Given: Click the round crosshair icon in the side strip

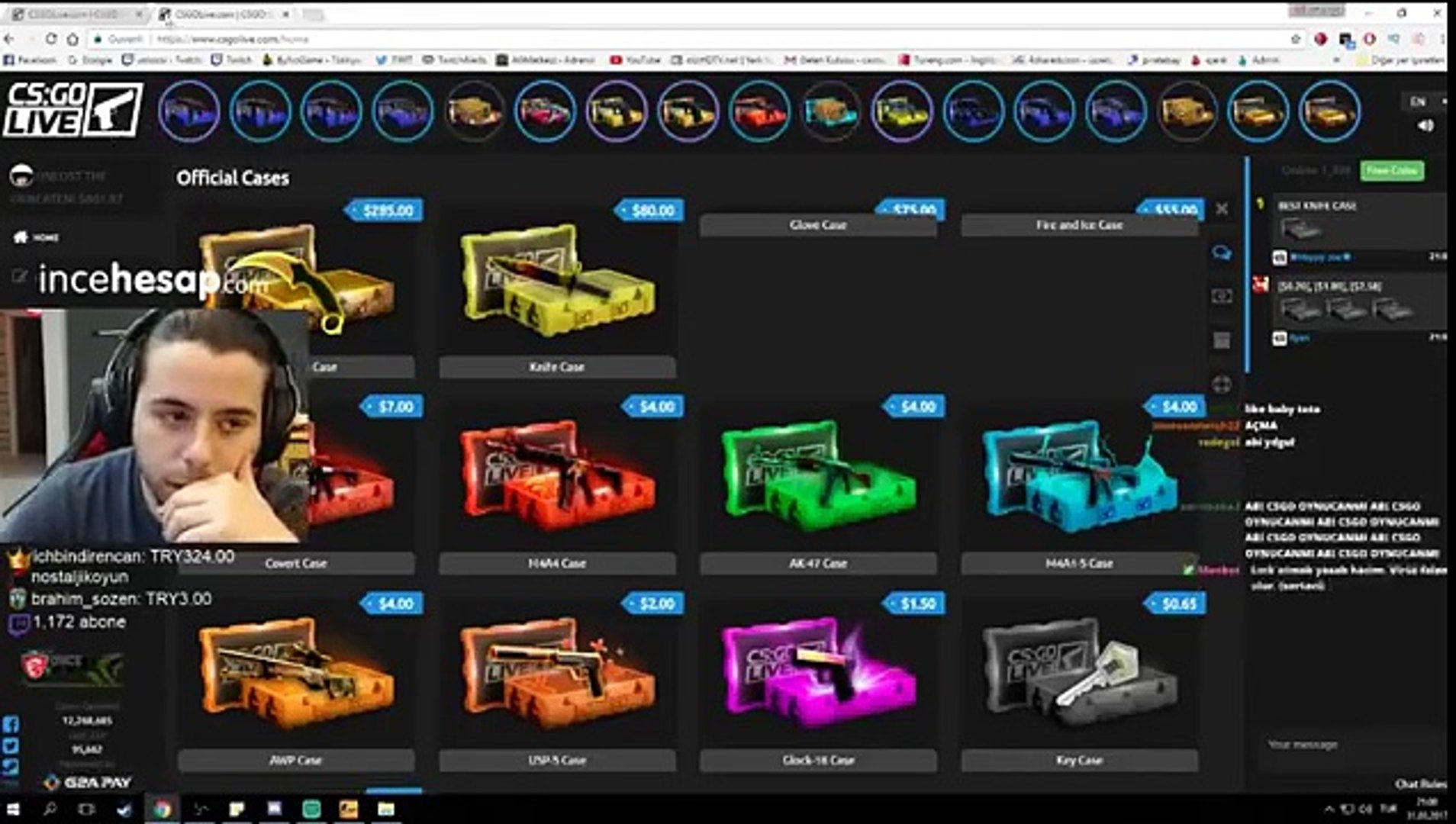Looking at the screenshot, I should [x=1222, y=384].
